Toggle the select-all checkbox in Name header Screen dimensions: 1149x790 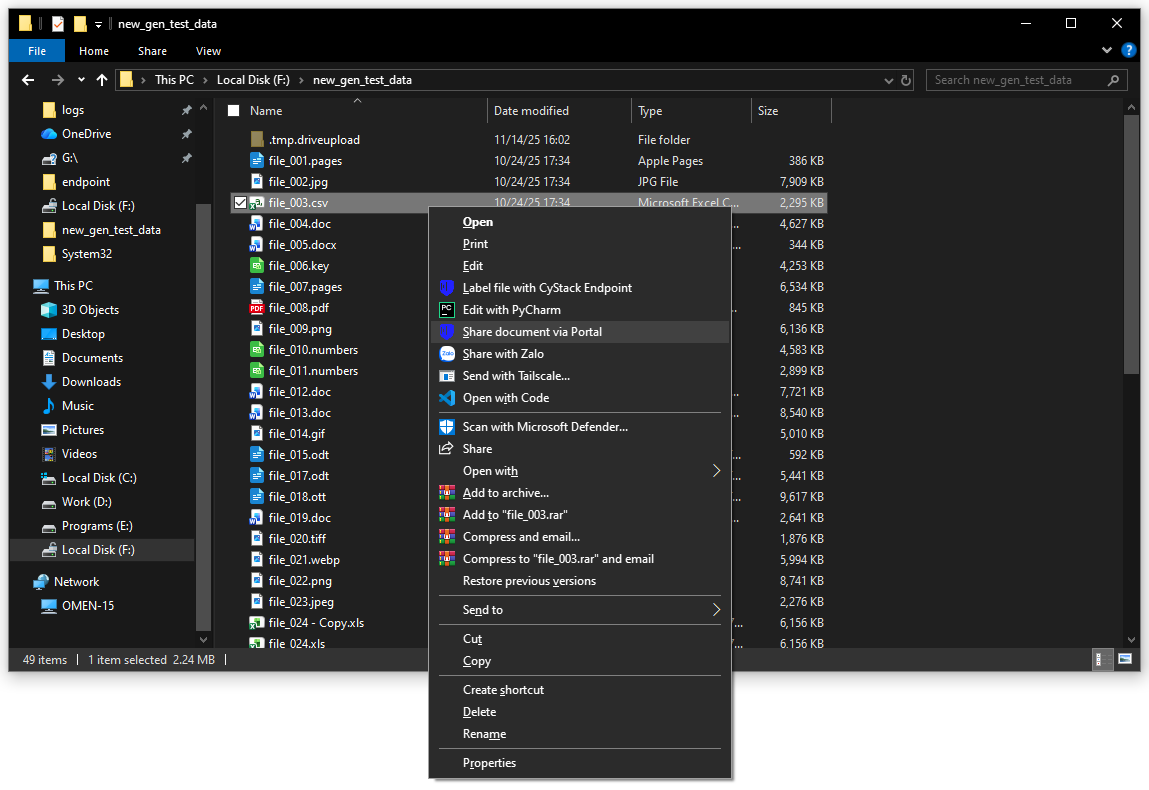click(x=234, y=111)
